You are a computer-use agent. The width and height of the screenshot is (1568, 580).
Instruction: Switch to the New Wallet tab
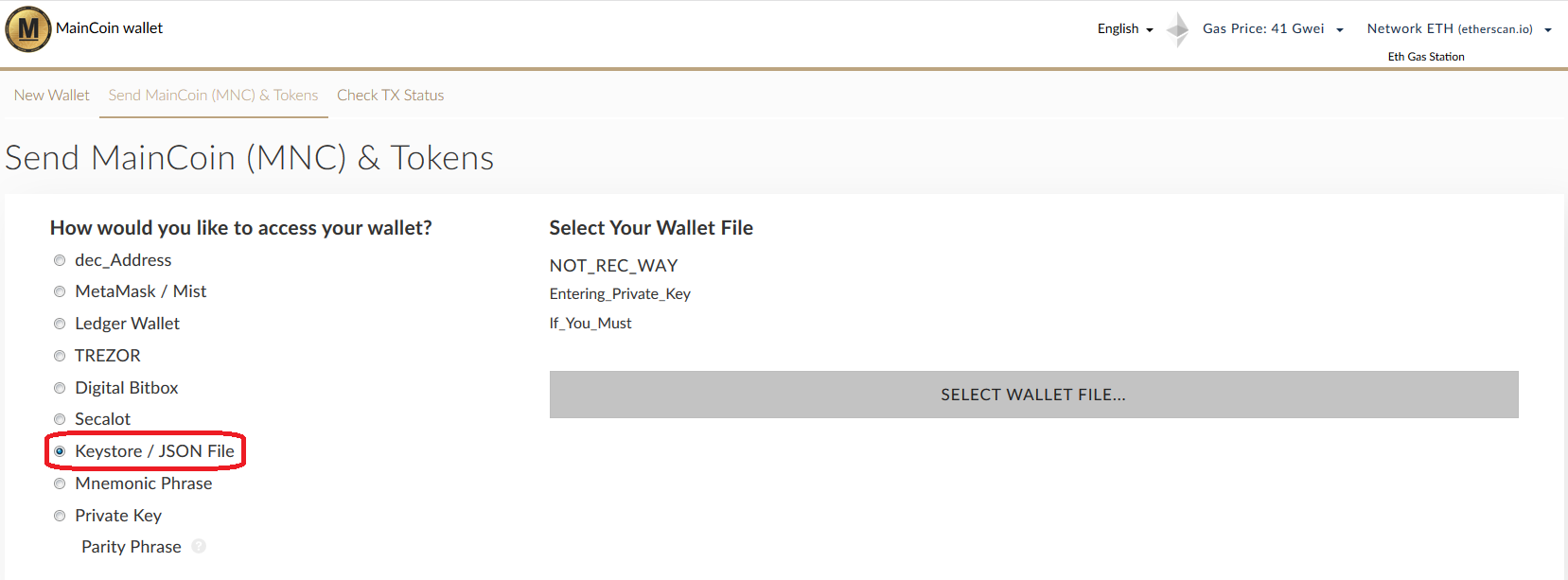[x=52, y=95]
